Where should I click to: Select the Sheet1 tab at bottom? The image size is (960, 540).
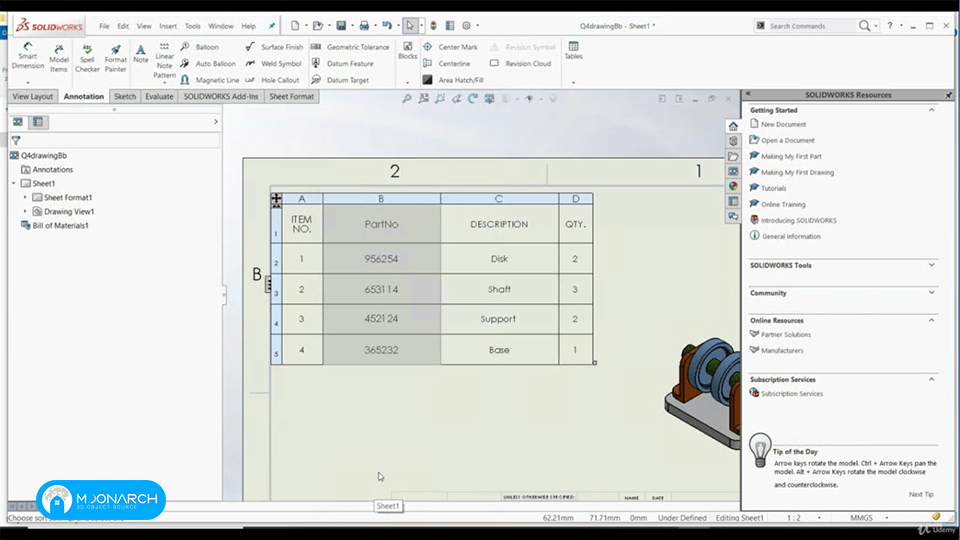[388, 506]
